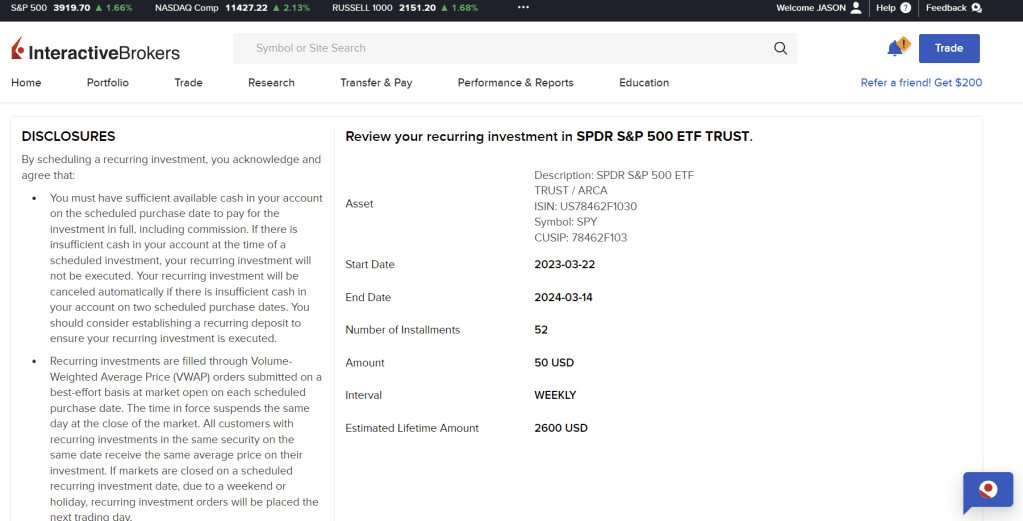This screenshot has width=1023, height=521.
Task: Open the Portfolio menu
Action: coord(108,83)
